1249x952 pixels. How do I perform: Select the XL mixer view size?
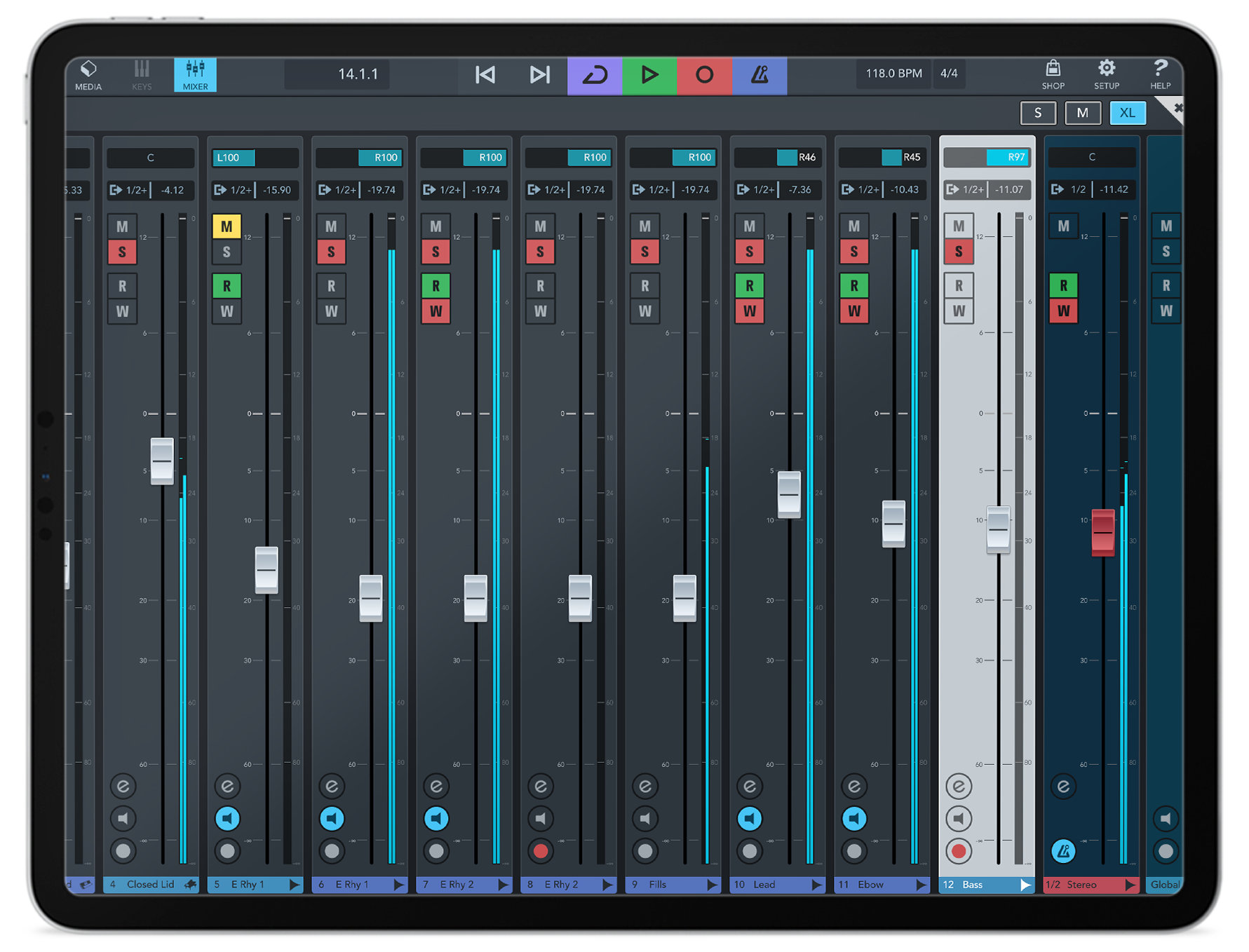(1128, 113)
